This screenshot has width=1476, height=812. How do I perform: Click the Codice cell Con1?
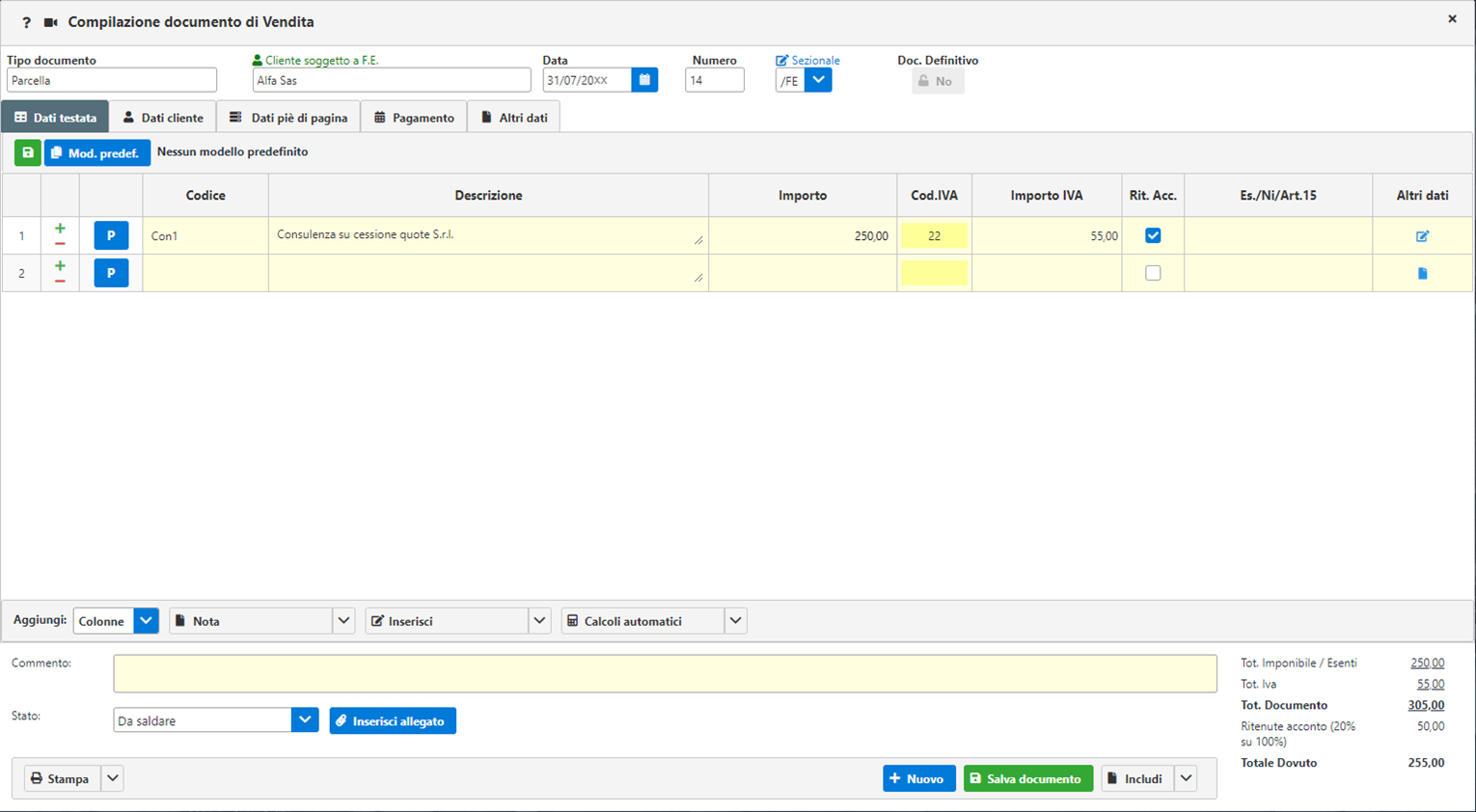(x=205, y=235)
